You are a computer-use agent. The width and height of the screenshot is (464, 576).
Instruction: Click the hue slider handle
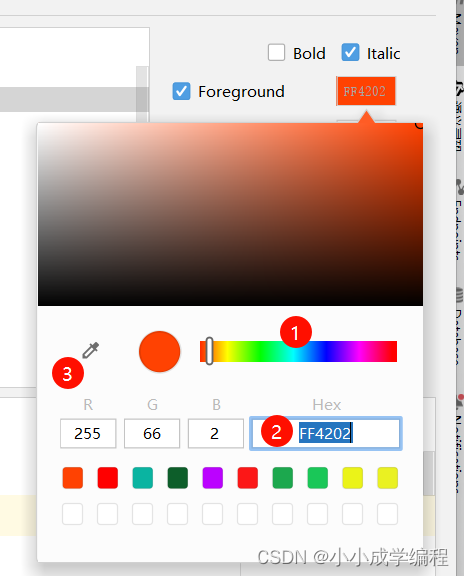click(209, 351)
